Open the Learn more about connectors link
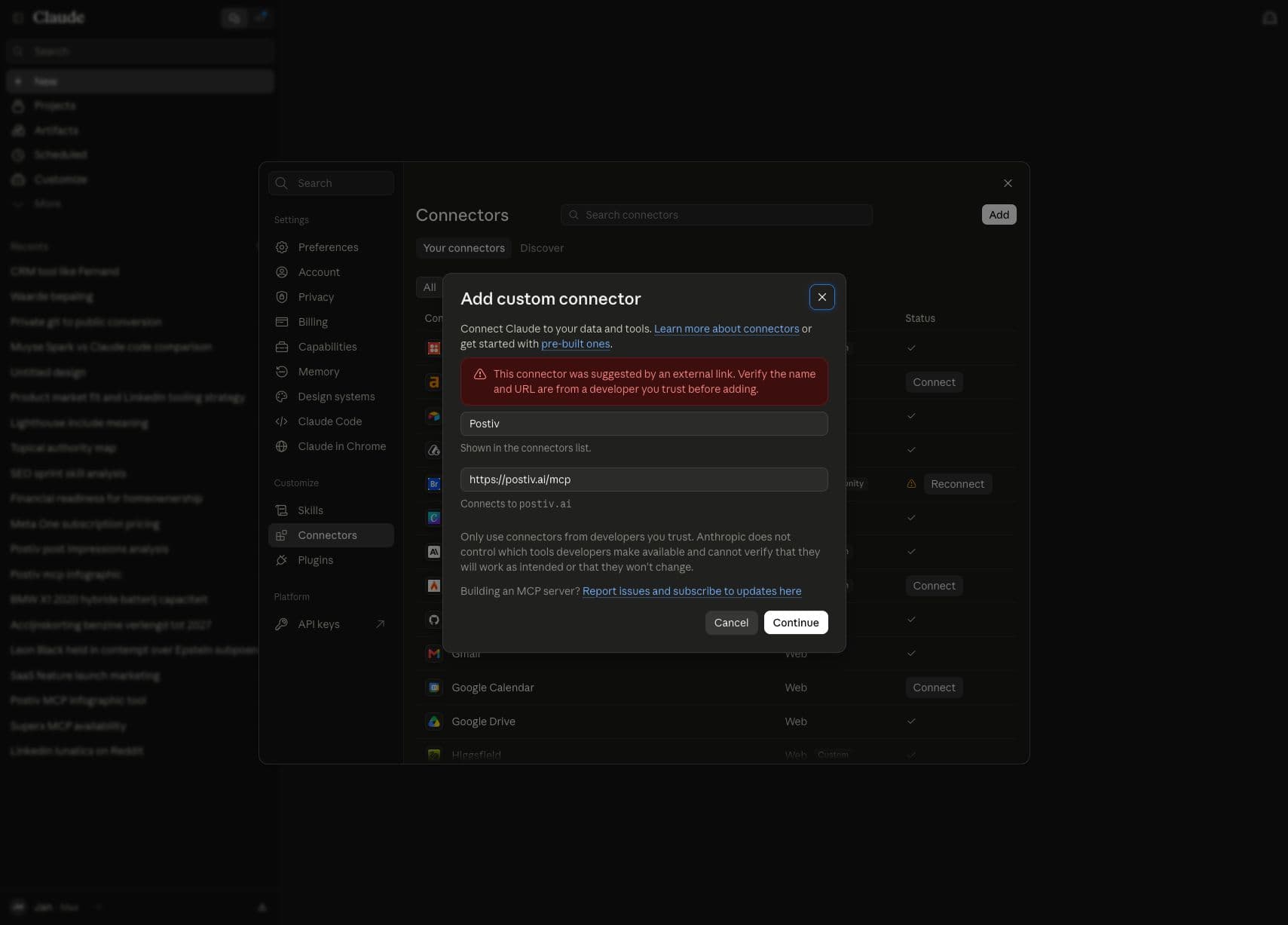Image resolution: width=1288 pixels, height=925 pixels. click(x=727, y=329)
